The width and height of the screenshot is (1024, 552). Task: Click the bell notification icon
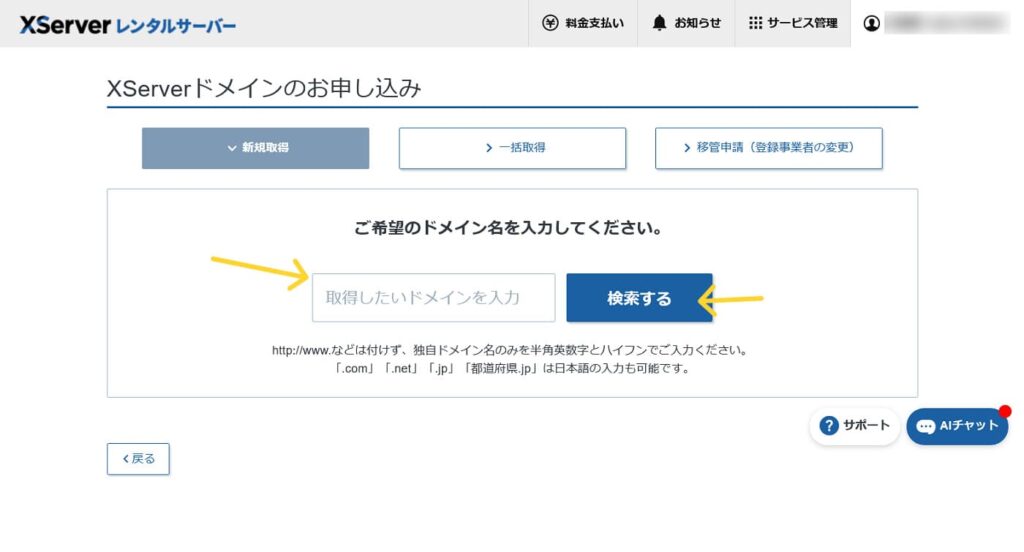pyautogui.click(x=660, y=23)
